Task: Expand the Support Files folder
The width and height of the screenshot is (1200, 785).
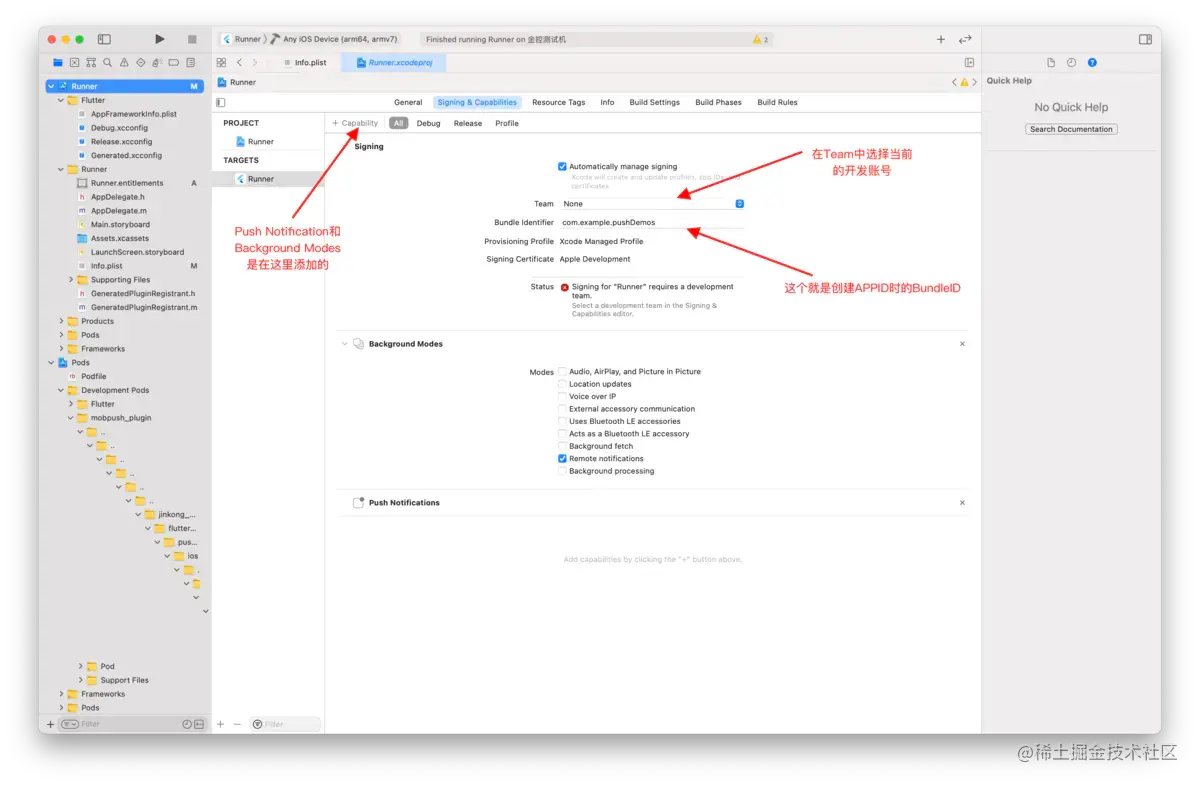Action: coord(81,680)
